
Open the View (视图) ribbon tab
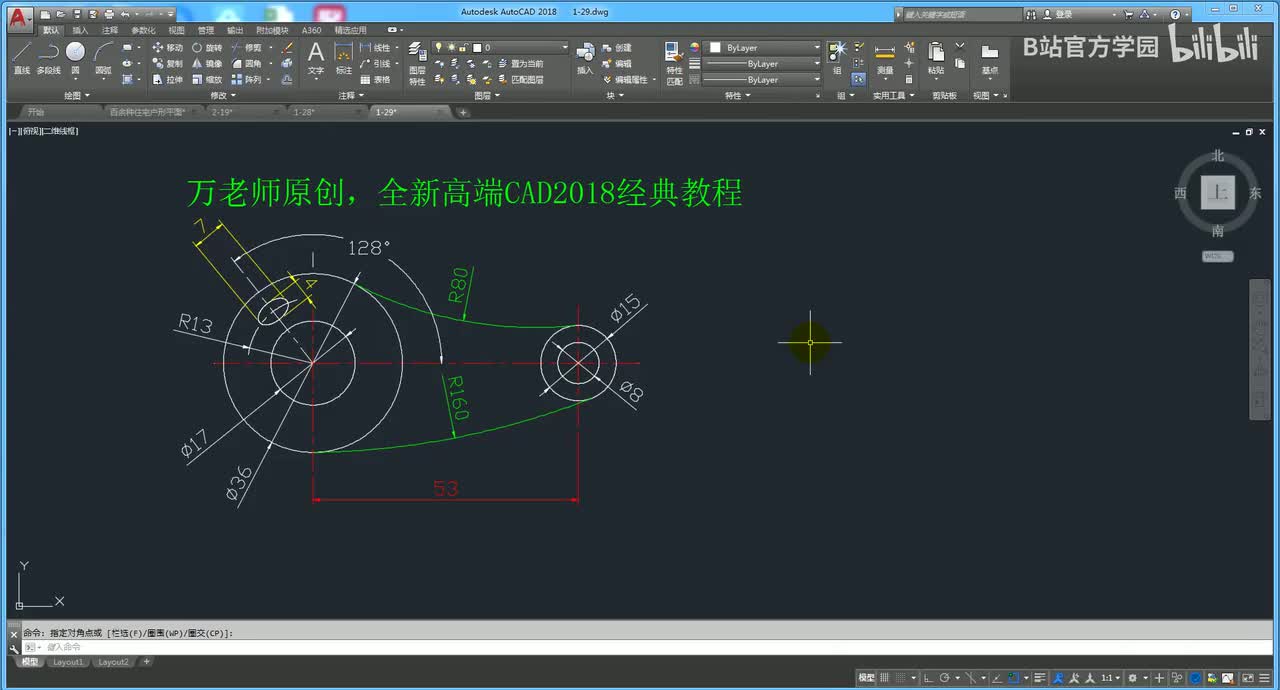pyautogui.click(x=176, y=30)
